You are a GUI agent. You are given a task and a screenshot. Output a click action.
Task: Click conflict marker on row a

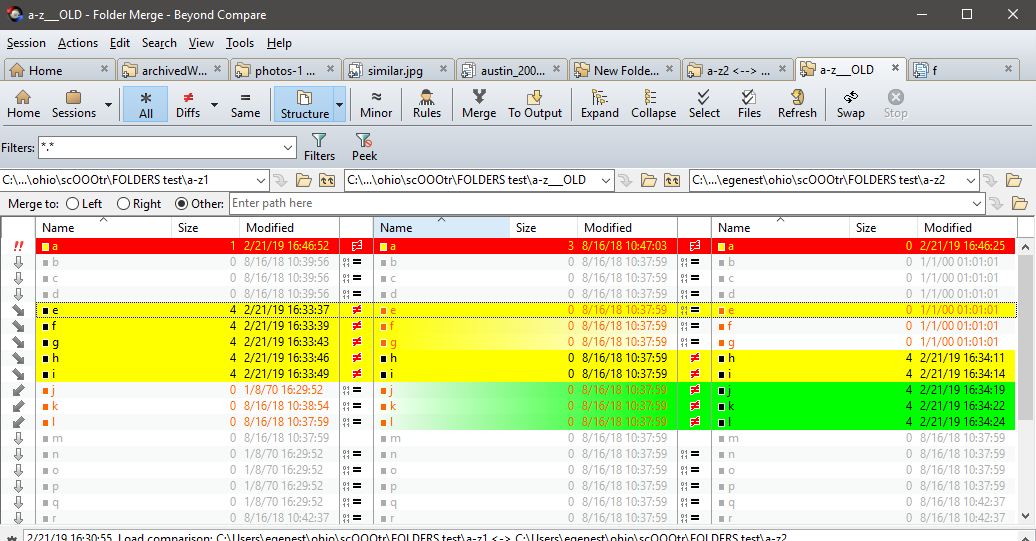(x=18, y=246)
